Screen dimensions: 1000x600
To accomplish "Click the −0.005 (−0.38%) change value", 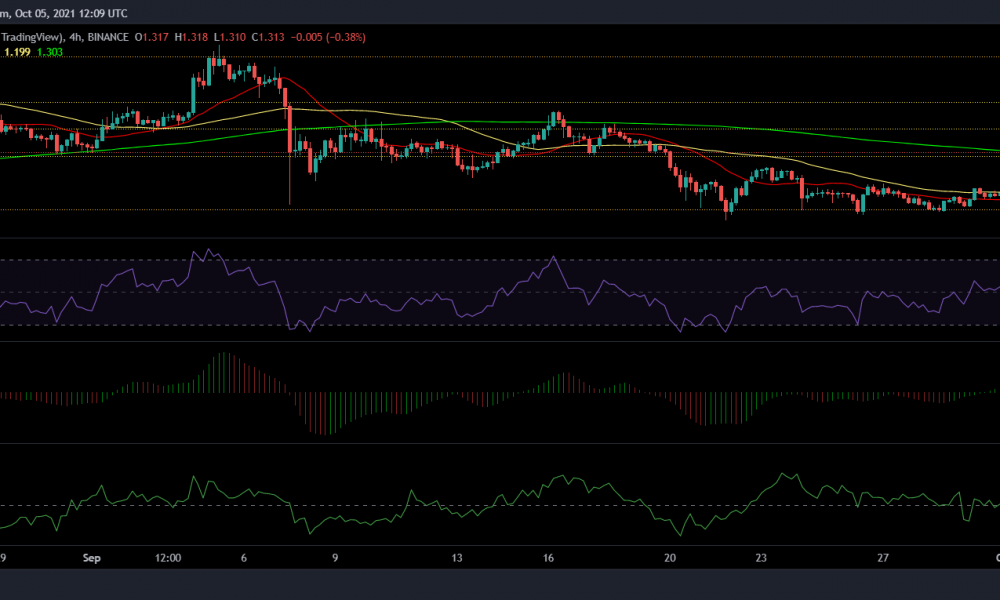I will coord(328,37).
